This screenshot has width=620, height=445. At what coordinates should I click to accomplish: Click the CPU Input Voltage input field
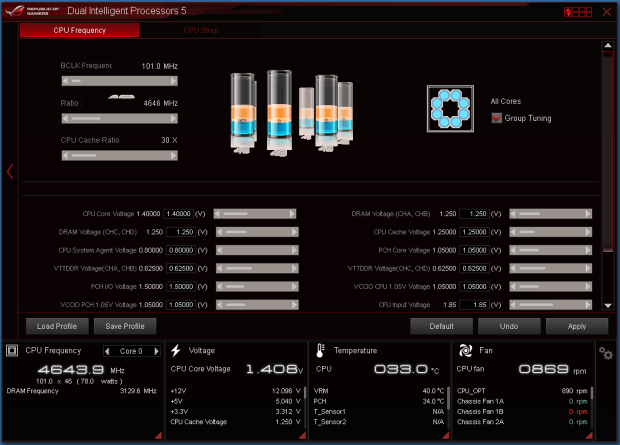[474, 305]
